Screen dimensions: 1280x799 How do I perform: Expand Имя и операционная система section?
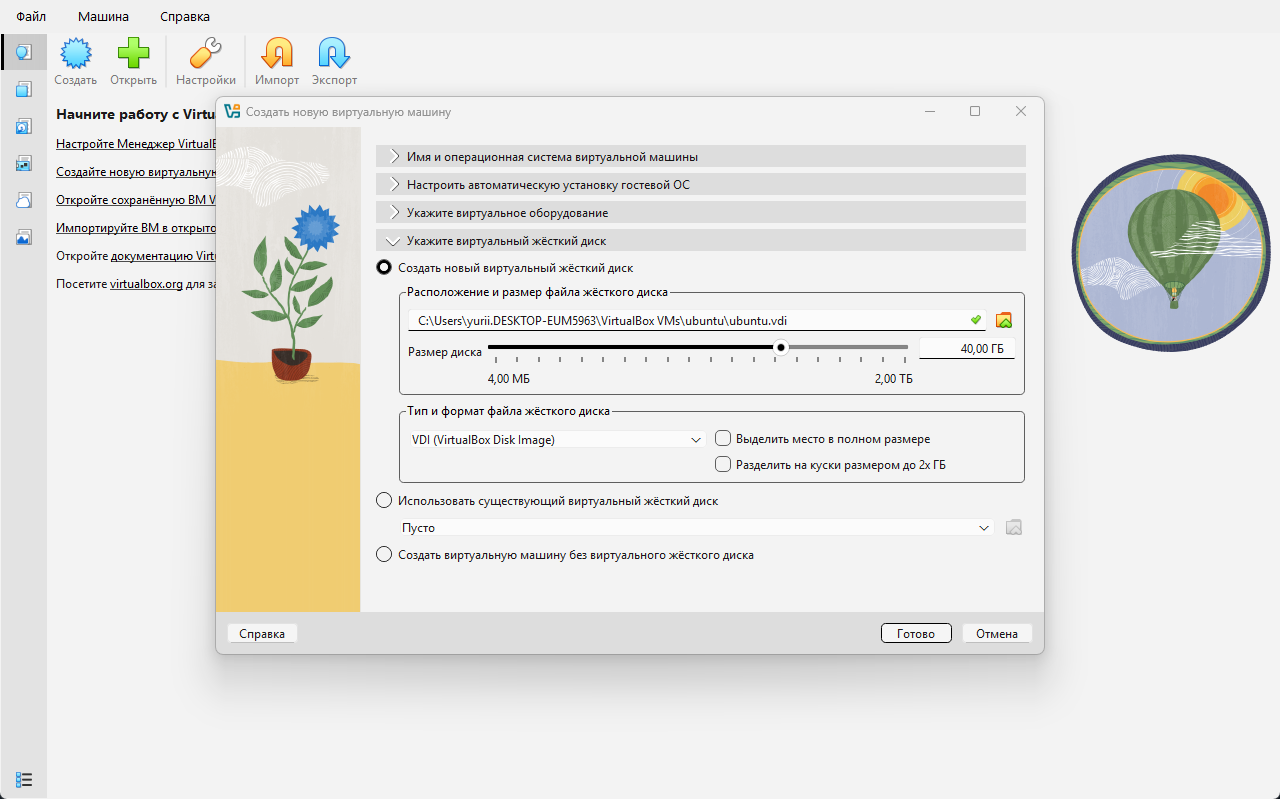tap(552, 156)
